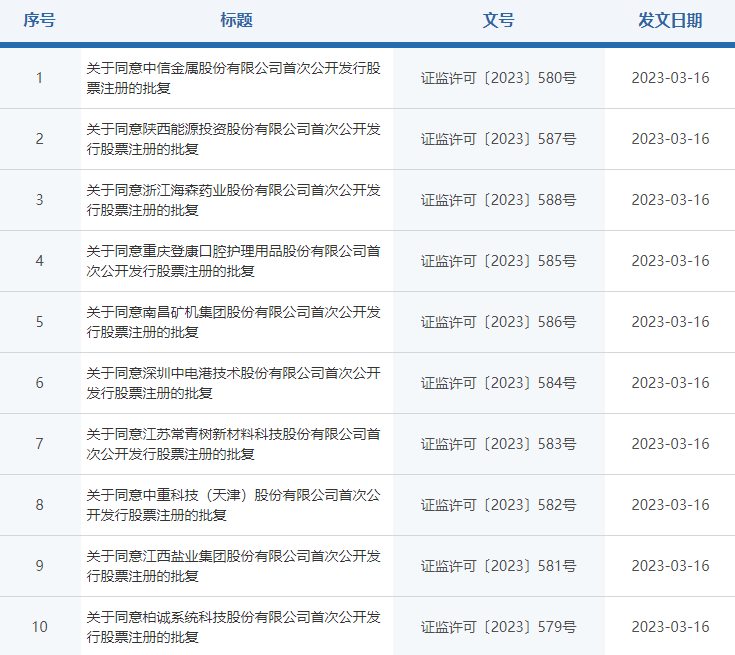This screenshot has width=735, height=655.
Task: Click the date in row 1
Action: coord(670,78)
